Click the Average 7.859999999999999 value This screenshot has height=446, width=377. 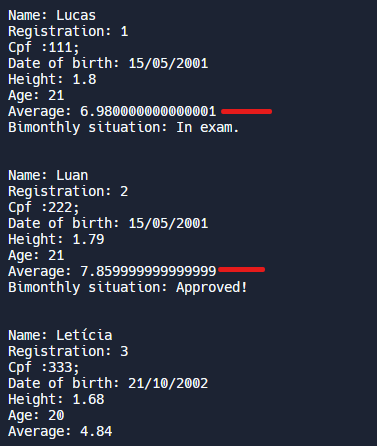click(148, 271)
